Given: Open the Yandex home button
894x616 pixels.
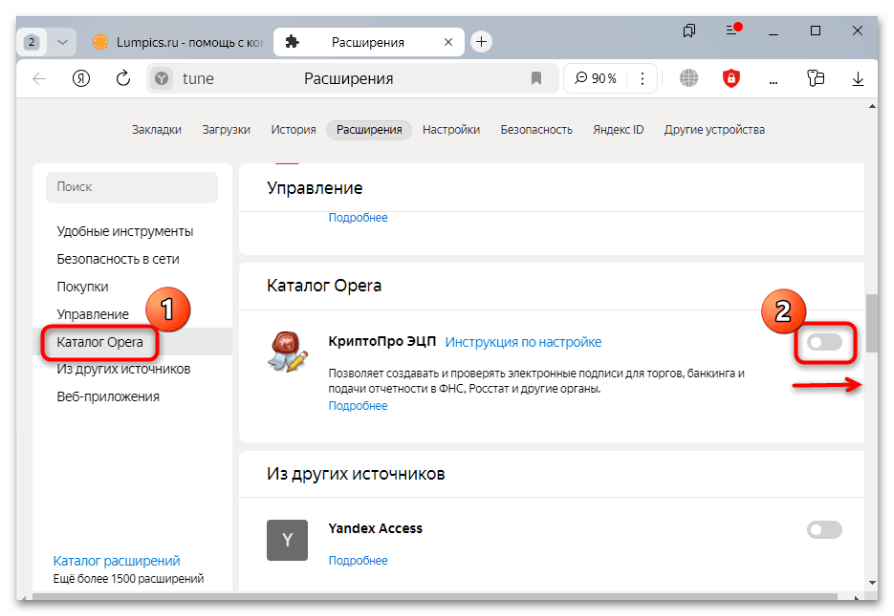Looking at the screenshot, I should [81, 79].
